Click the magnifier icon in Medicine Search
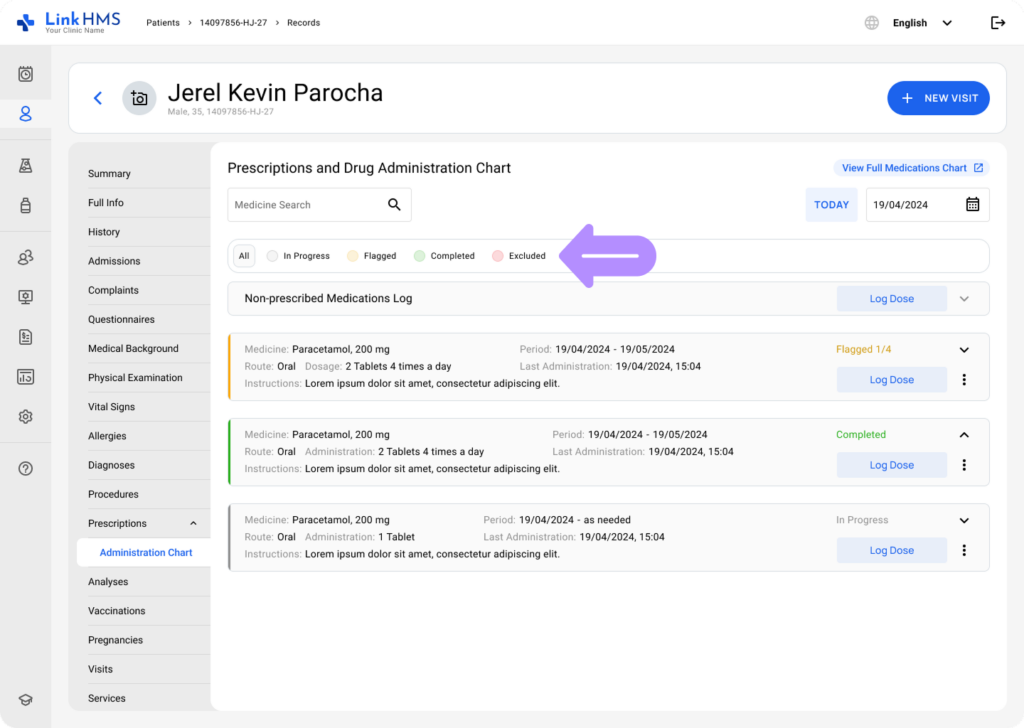Screen dimensions: 1024x728 [x=394, y=205]
